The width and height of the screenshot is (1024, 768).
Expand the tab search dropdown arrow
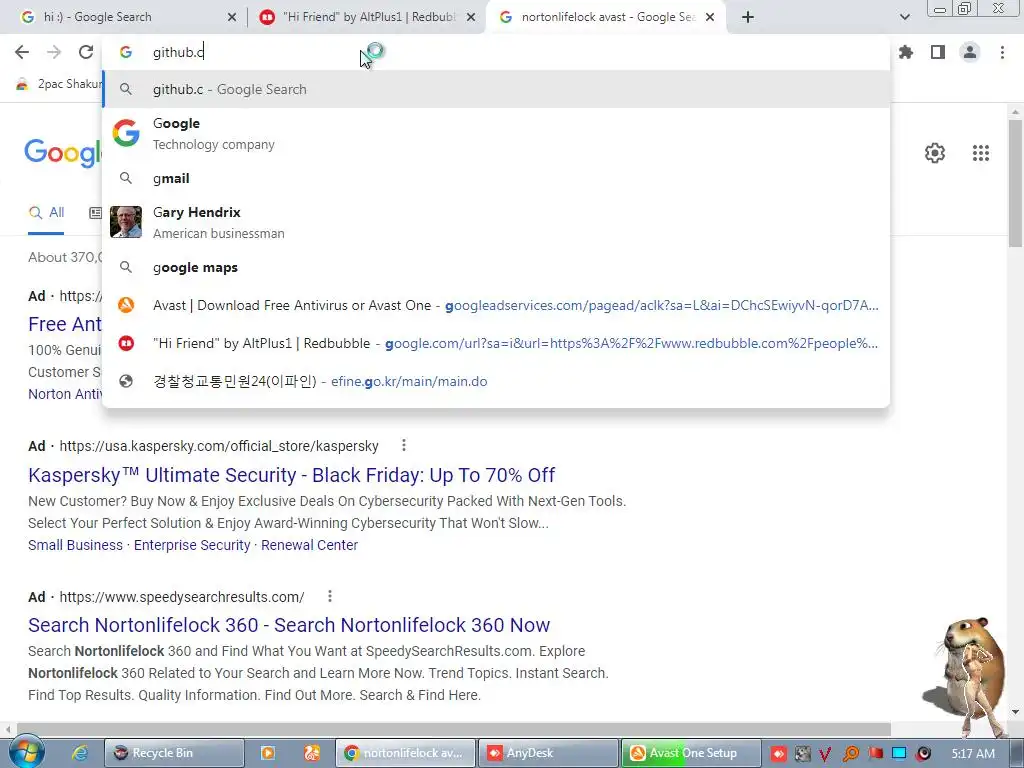904,17
